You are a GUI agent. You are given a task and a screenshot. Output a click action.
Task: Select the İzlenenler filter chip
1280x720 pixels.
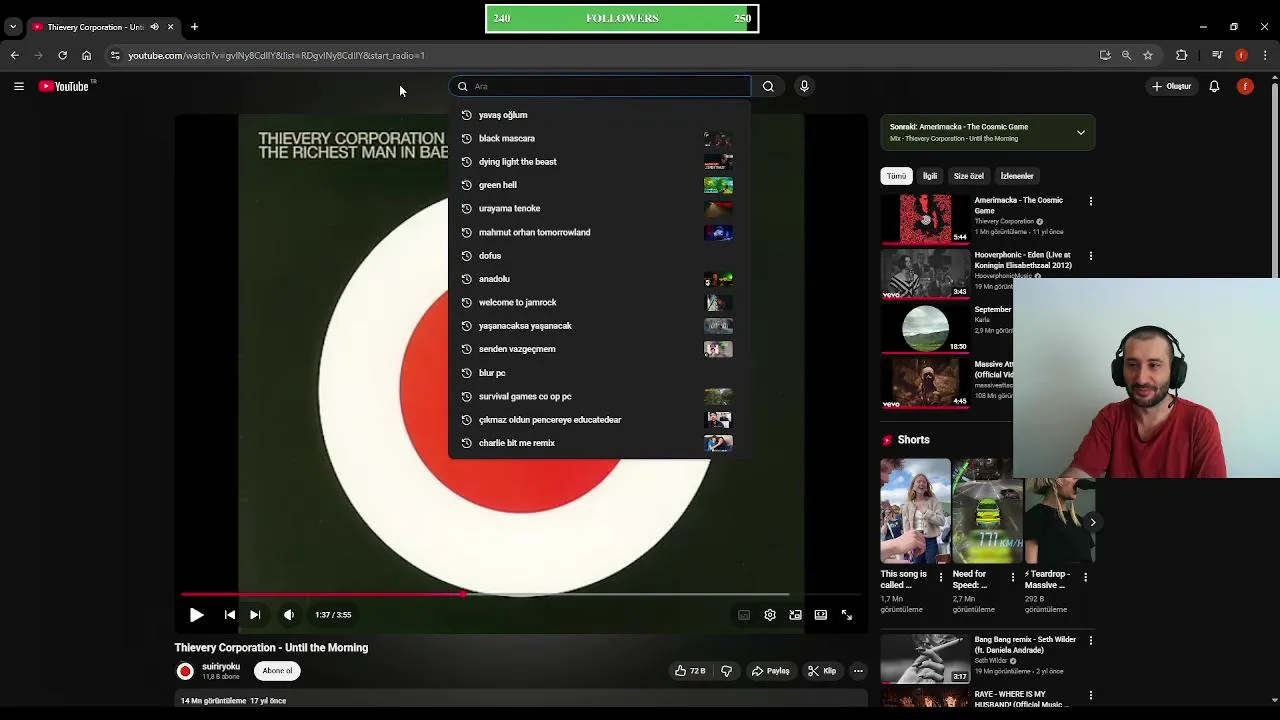pyautogui.click(x=1017, y=176)
